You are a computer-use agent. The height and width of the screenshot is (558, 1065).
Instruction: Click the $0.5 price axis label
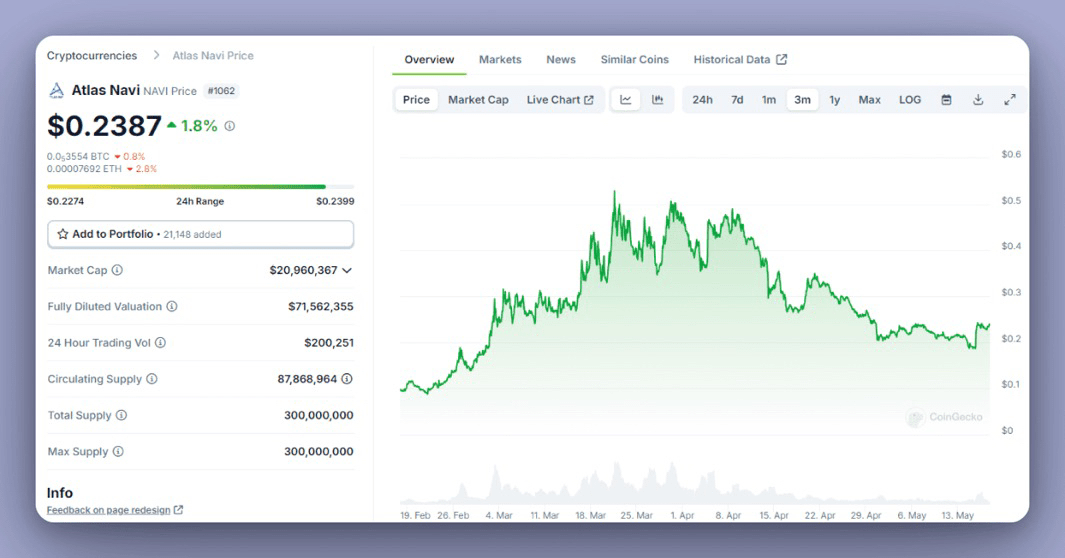click(1011, 200)
